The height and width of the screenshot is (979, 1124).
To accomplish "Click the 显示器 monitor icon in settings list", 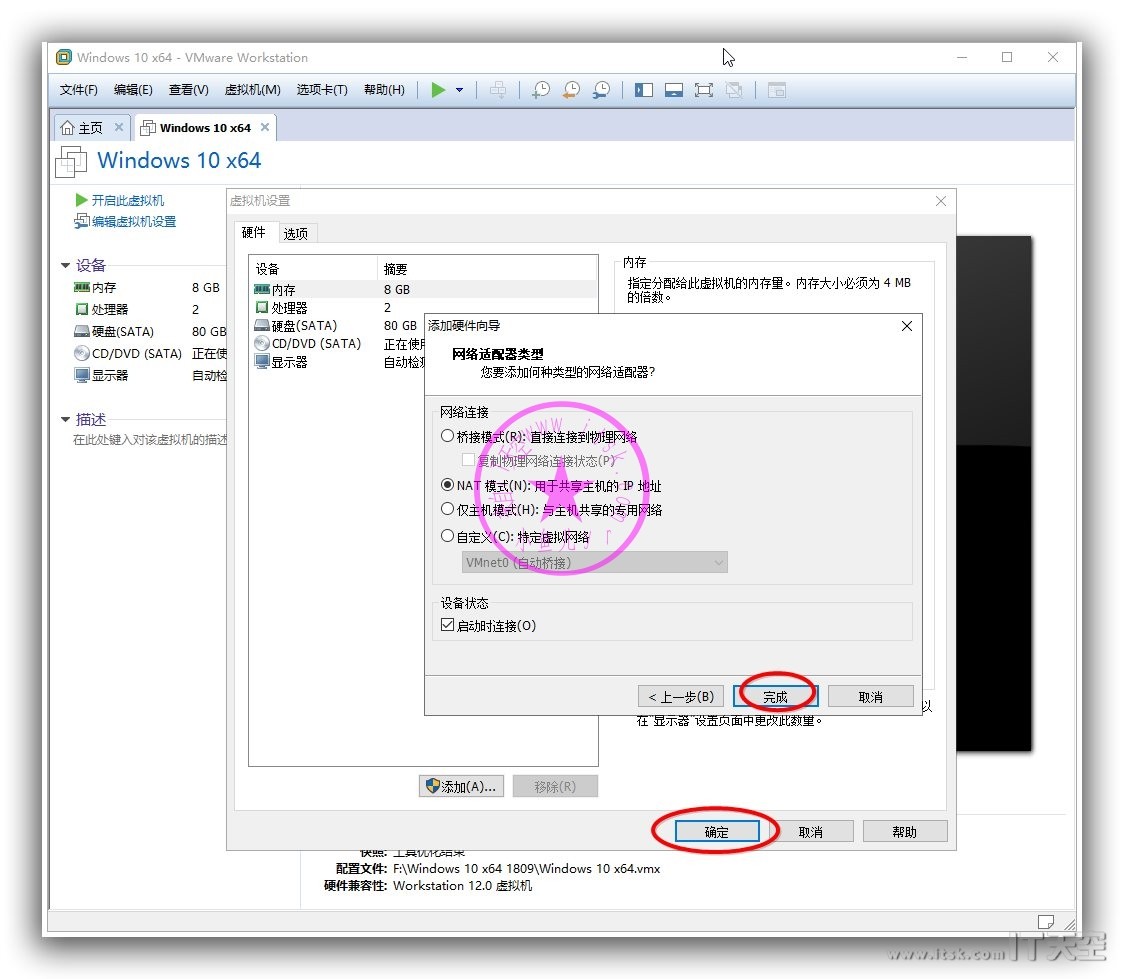I will coord(262,362).
